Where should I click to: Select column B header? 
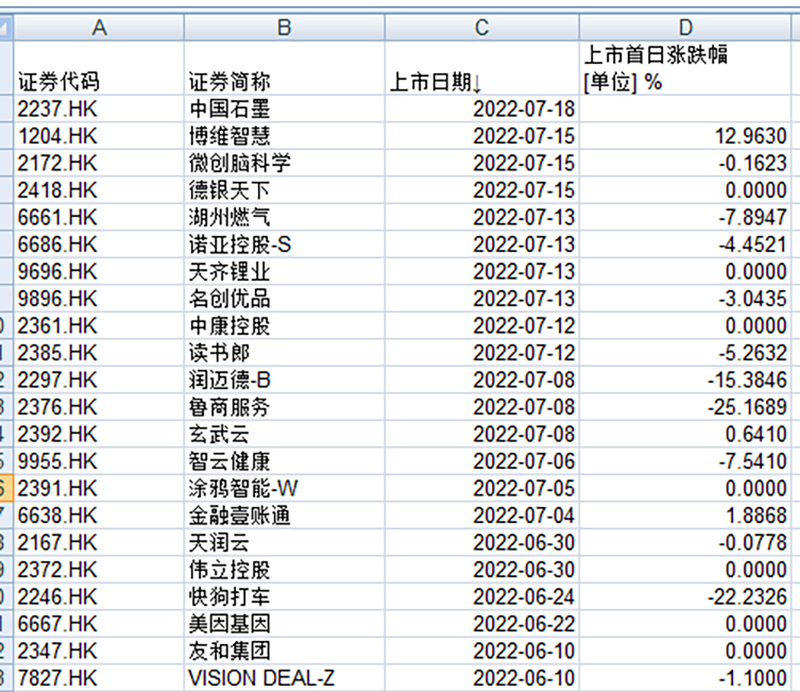(284, 28)
